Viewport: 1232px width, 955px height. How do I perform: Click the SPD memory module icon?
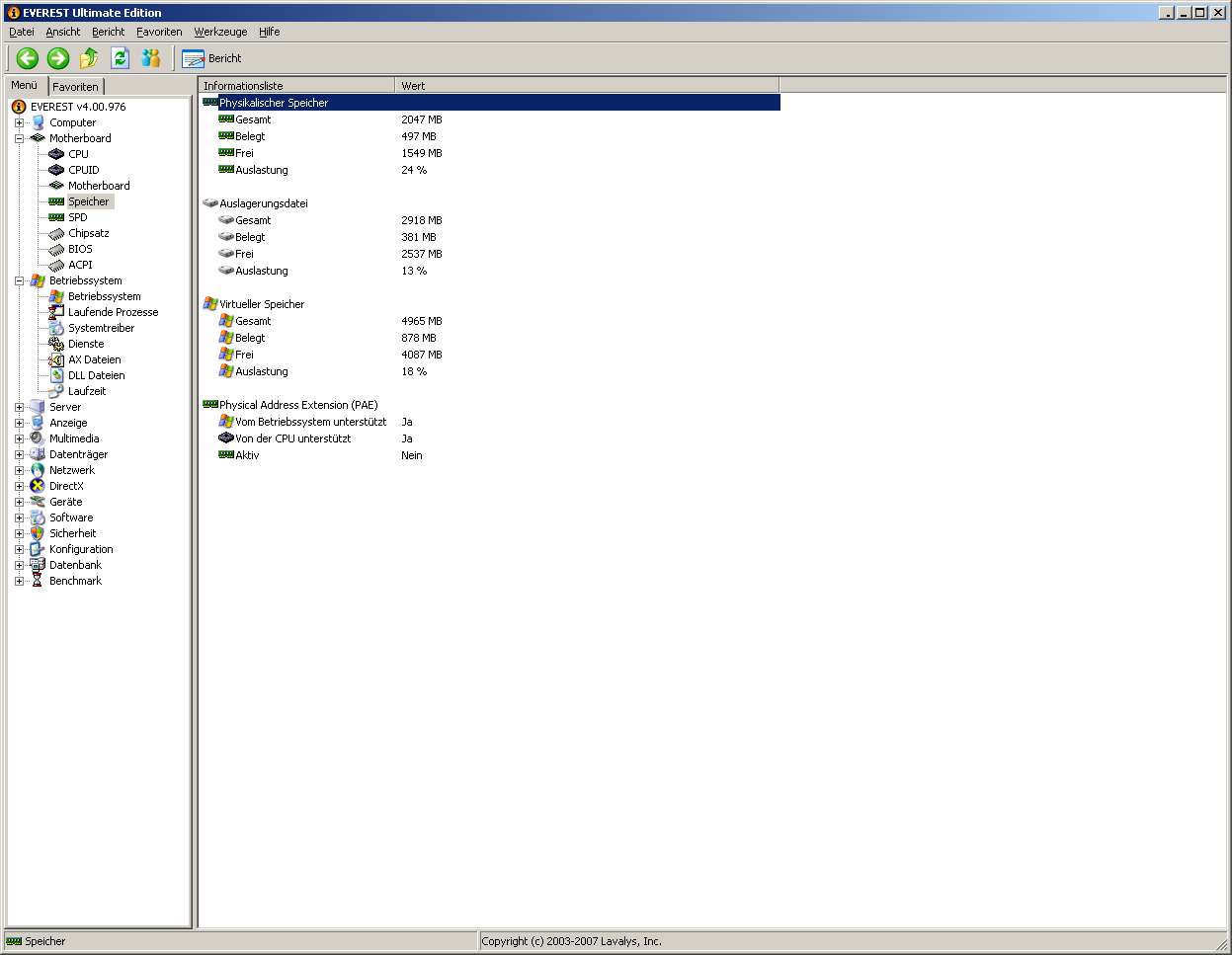point(56,217)
